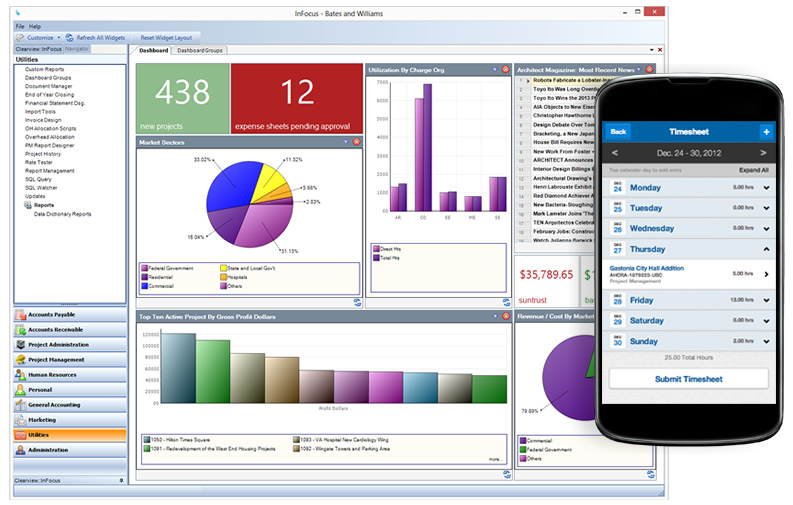Close the Market Sectors widget

coord(357,142)
